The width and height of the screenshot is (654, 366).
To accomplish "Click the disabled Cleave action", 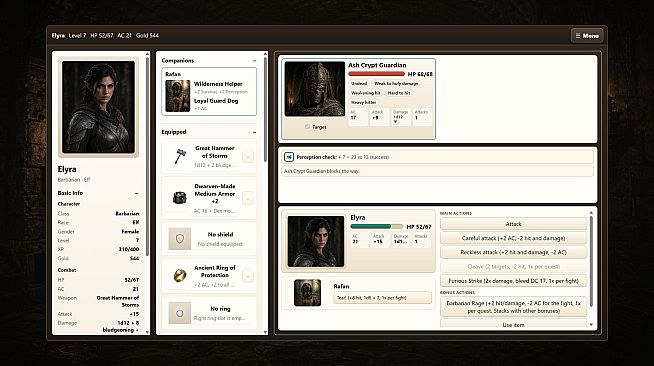I will (x=513, y=266).
